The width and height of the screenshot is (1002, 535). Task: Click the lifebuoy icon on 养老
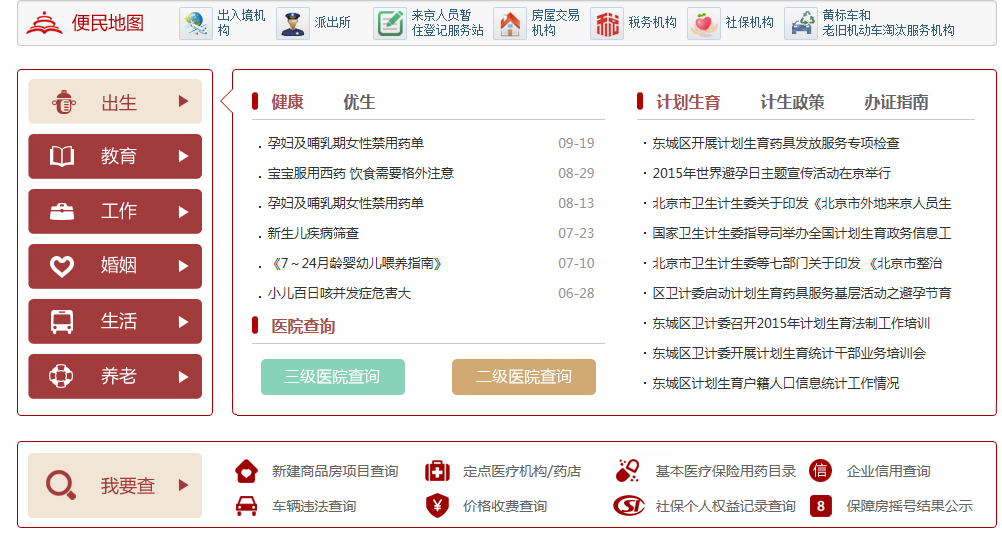click(61, 376)
